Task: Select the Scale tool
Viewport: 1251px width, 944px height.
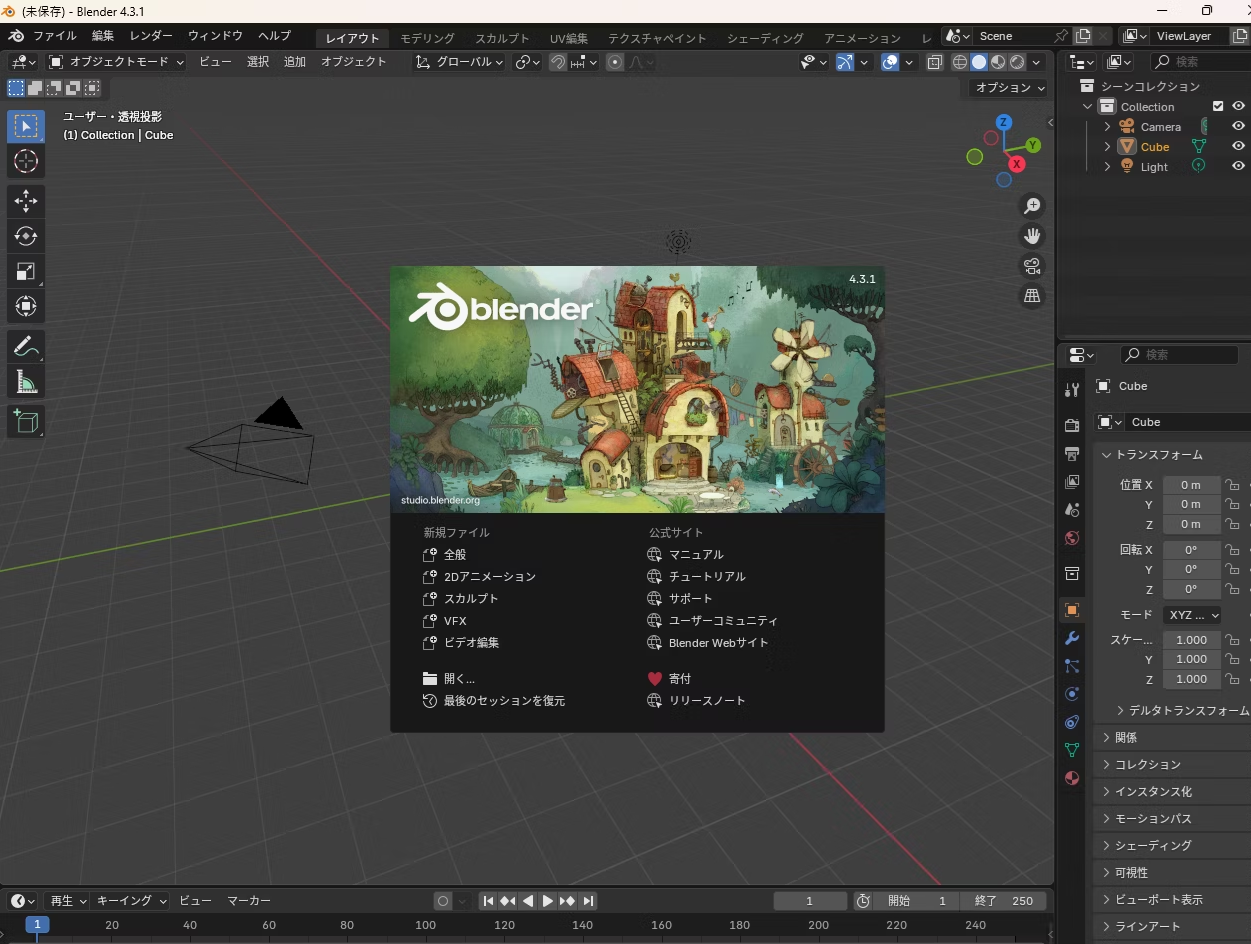Action: tap(26, 271)
